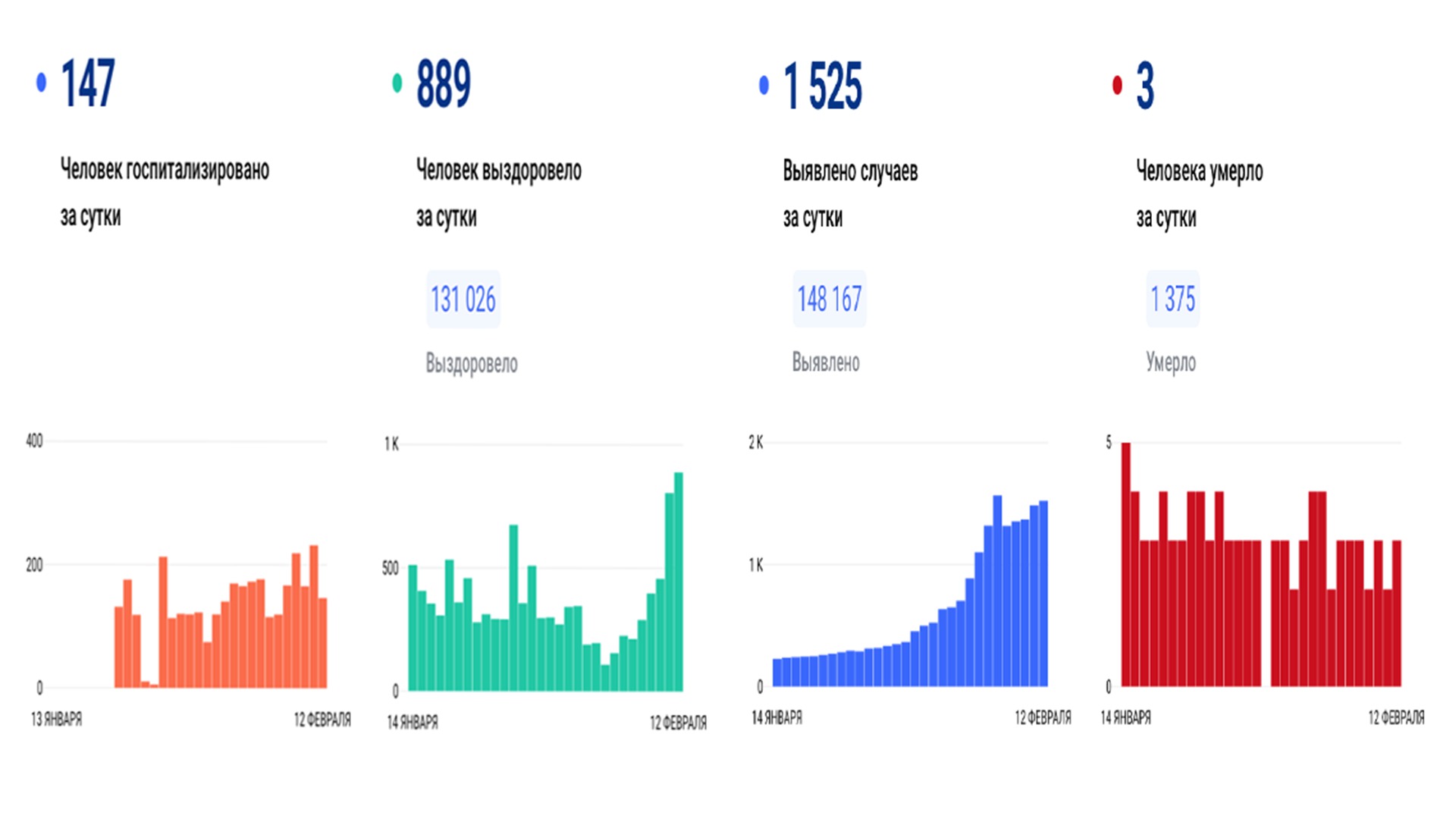Click the label 'Человека умерло'
The height and width of the screenshot is (819, 1456).
click(x=1200, y=171)
